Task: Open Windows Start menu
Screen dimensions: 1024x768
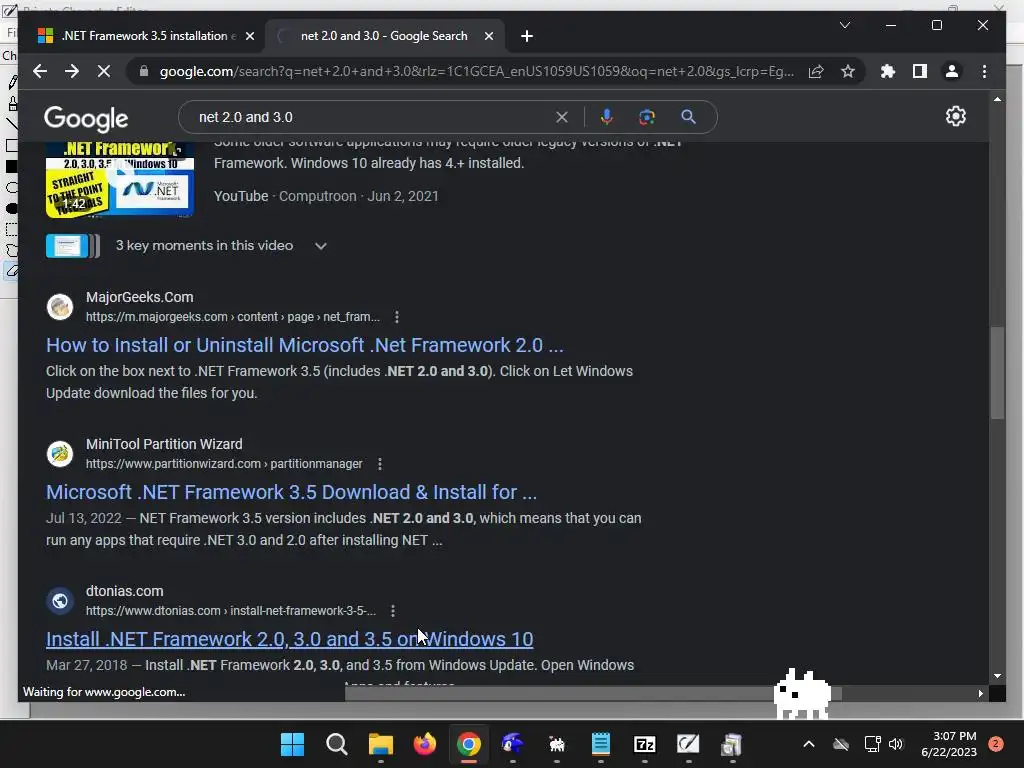Action: pos(292,744)
